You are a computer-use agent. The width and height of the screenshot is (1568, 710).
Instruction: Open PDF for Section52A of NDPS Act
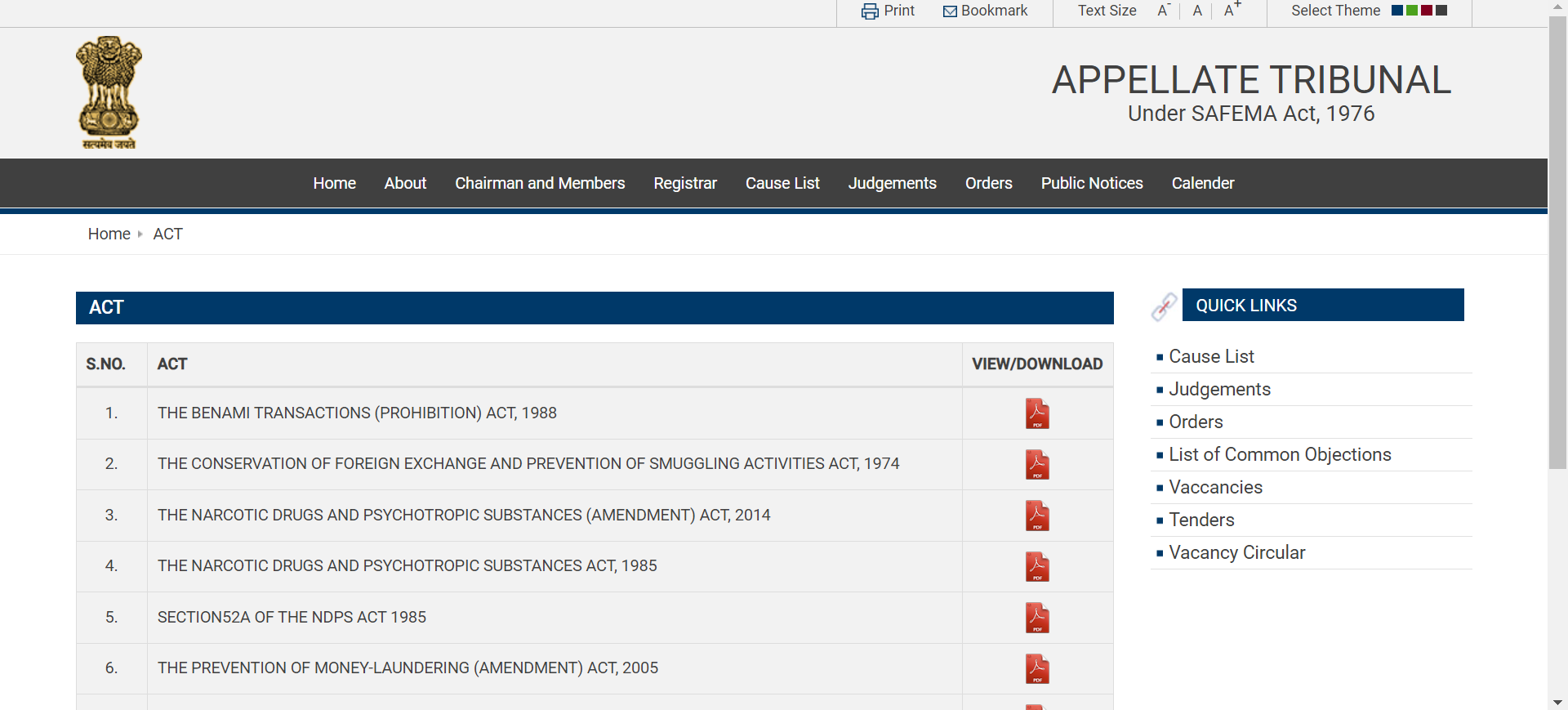pyautogui.click(x=1037, y=618)
